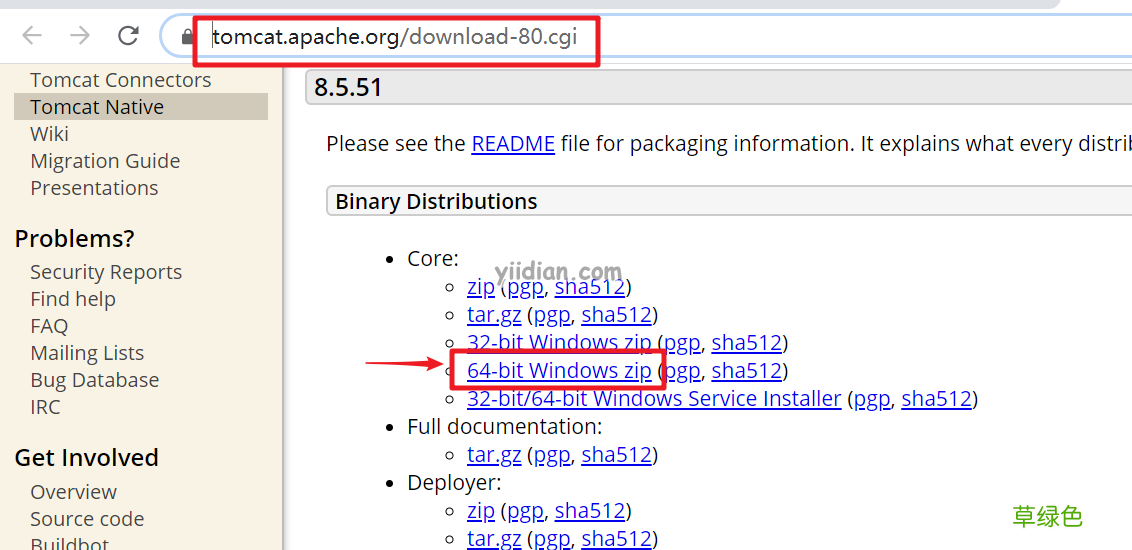Open 32-bit/64-bit Windows Service Installer link

click(654, 399)
